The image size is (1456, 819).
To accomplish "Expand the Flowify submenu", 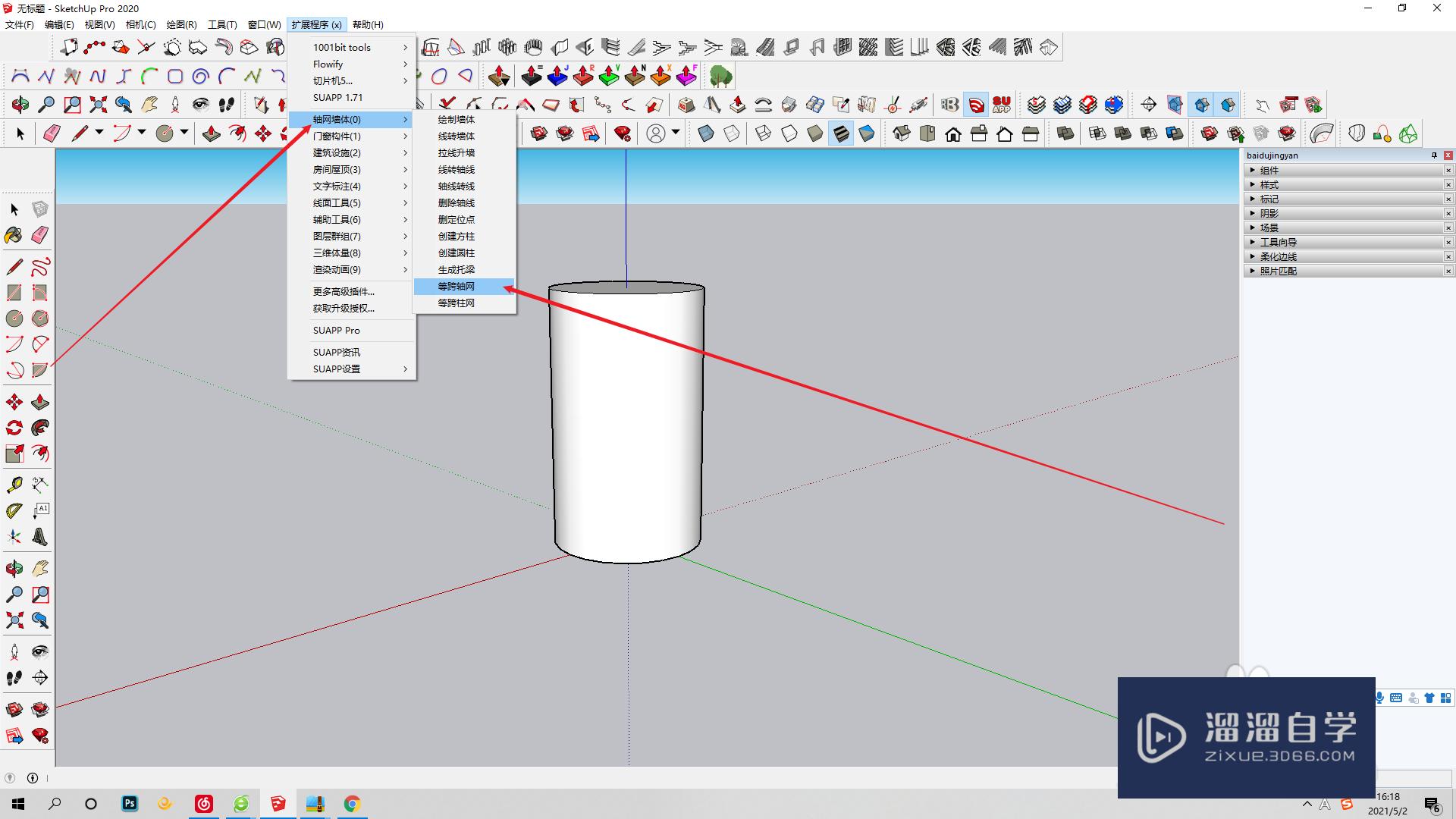I will point(352,64).
